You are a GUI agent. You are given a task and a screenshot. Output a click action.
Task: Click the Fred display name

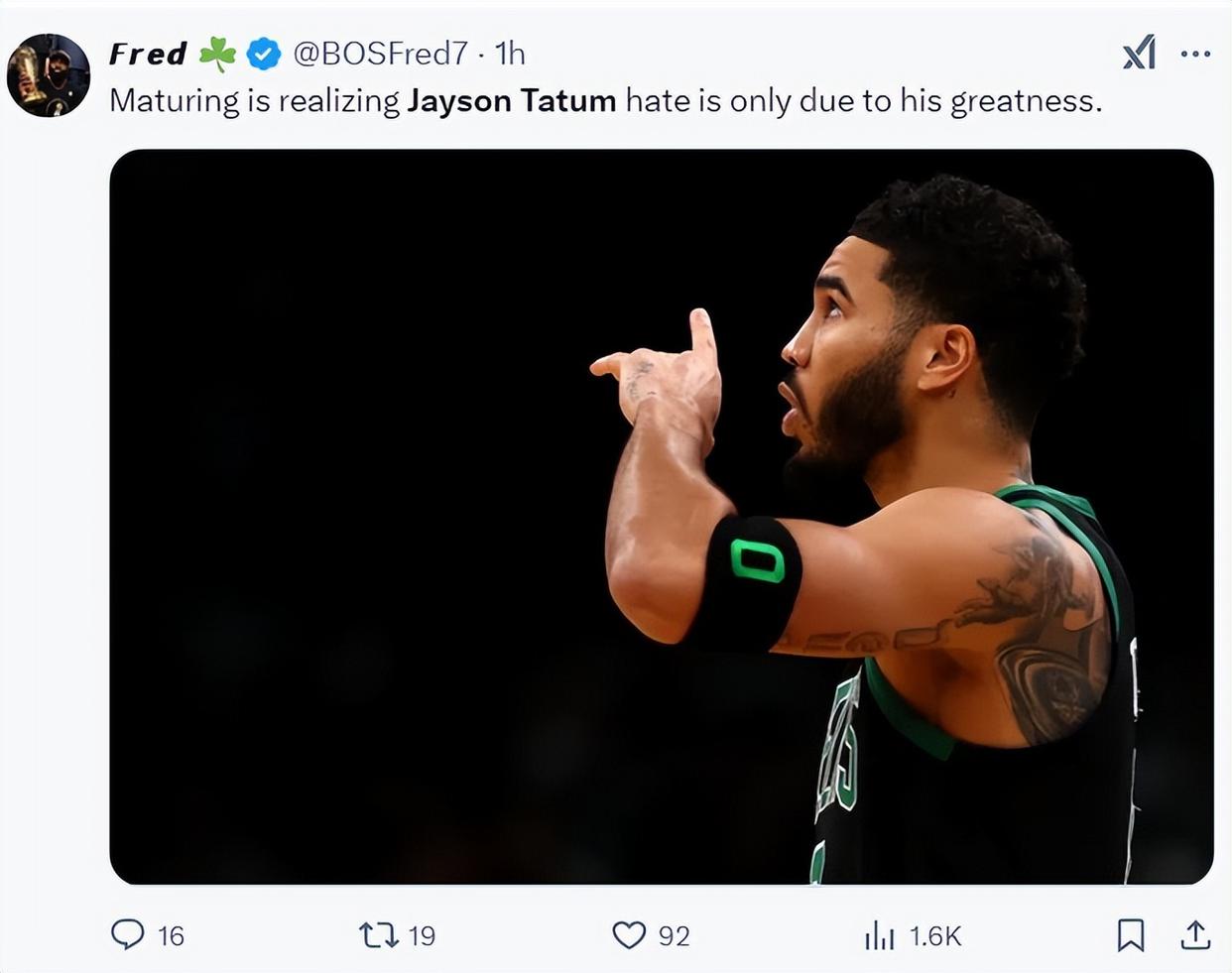pos(148,54)
